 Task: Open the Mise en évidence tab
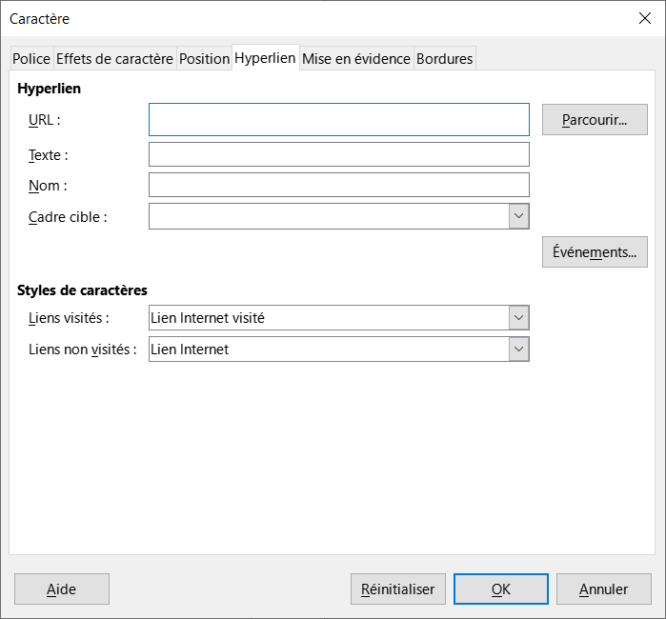tap(356, 59)
